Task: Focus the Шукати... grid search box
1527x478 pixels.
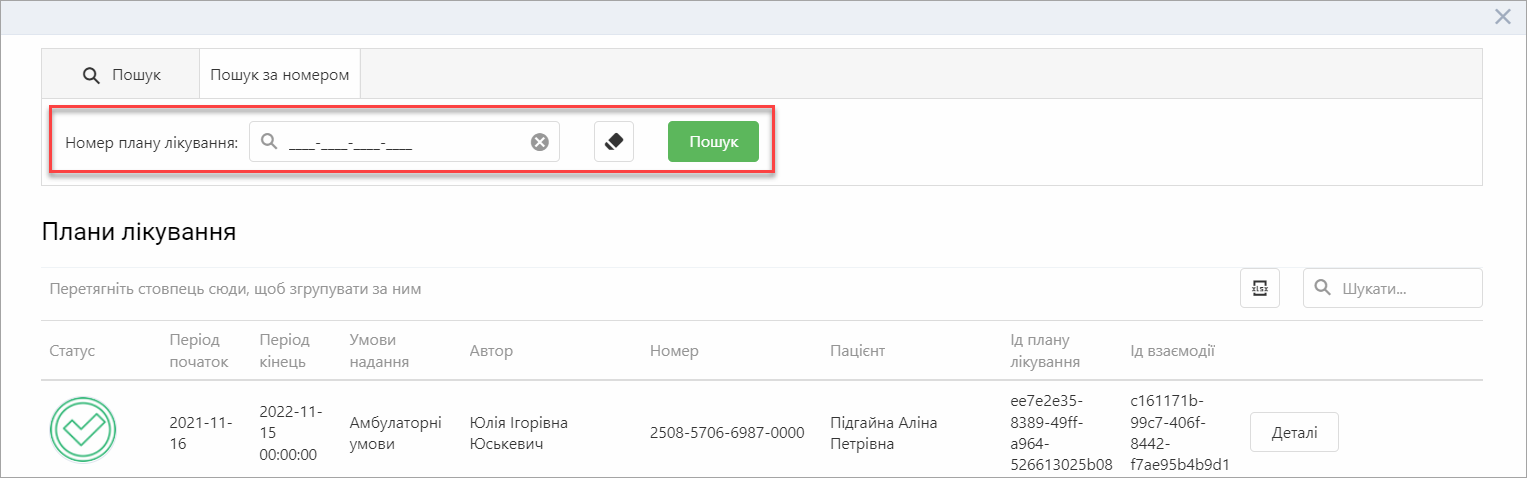Action: (x=1392, y=288)
